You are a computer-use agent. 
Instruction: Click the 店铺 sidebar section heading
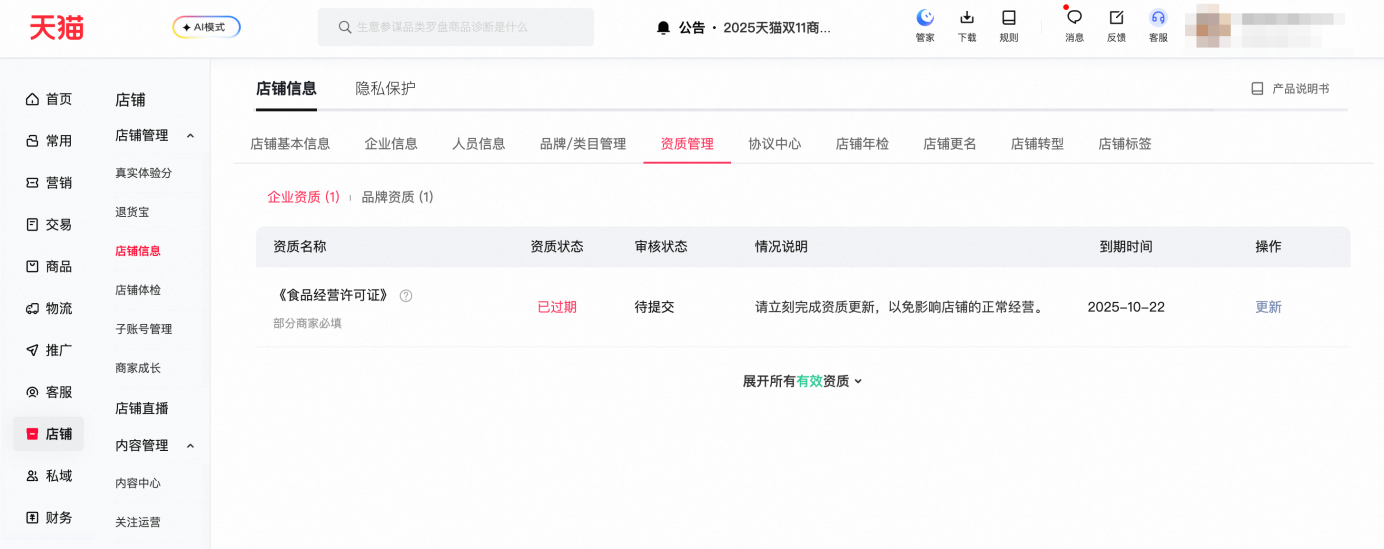click(x=130, y=100)
